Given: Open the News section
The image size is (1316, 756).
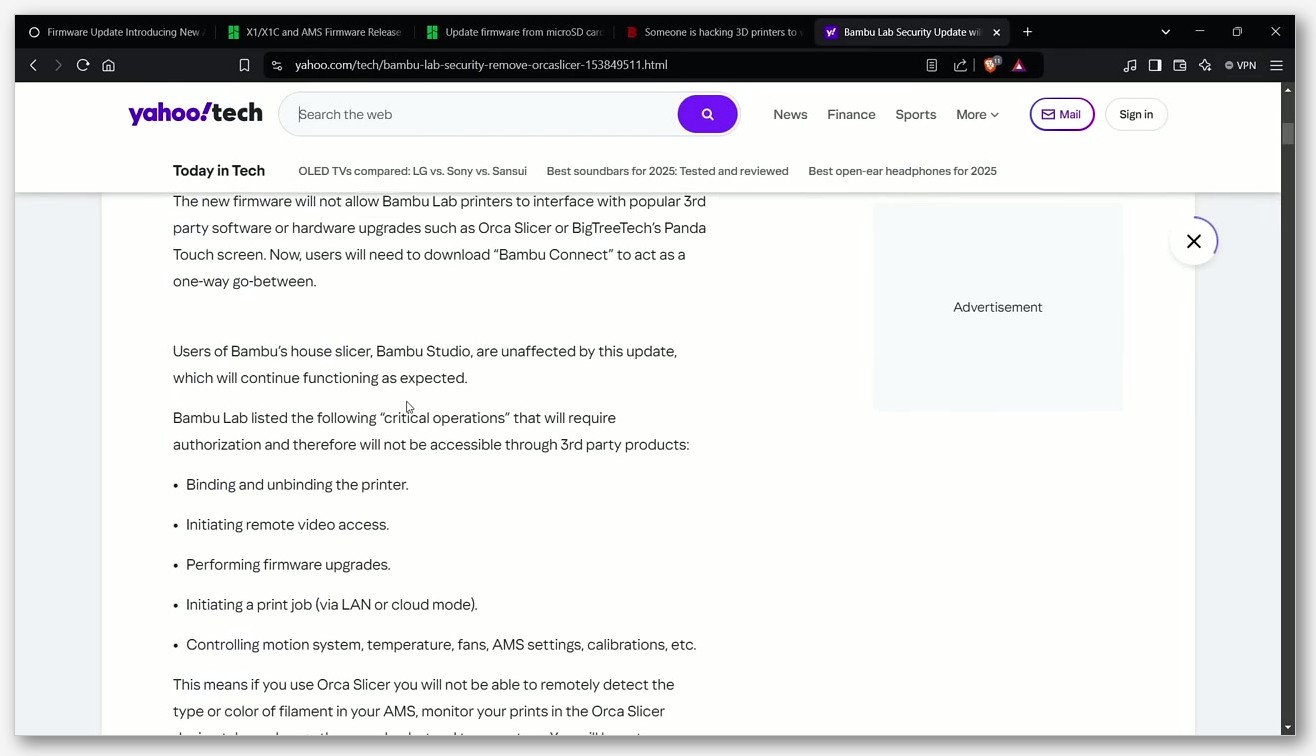Looking at the screenshot, I should point(790,114).
